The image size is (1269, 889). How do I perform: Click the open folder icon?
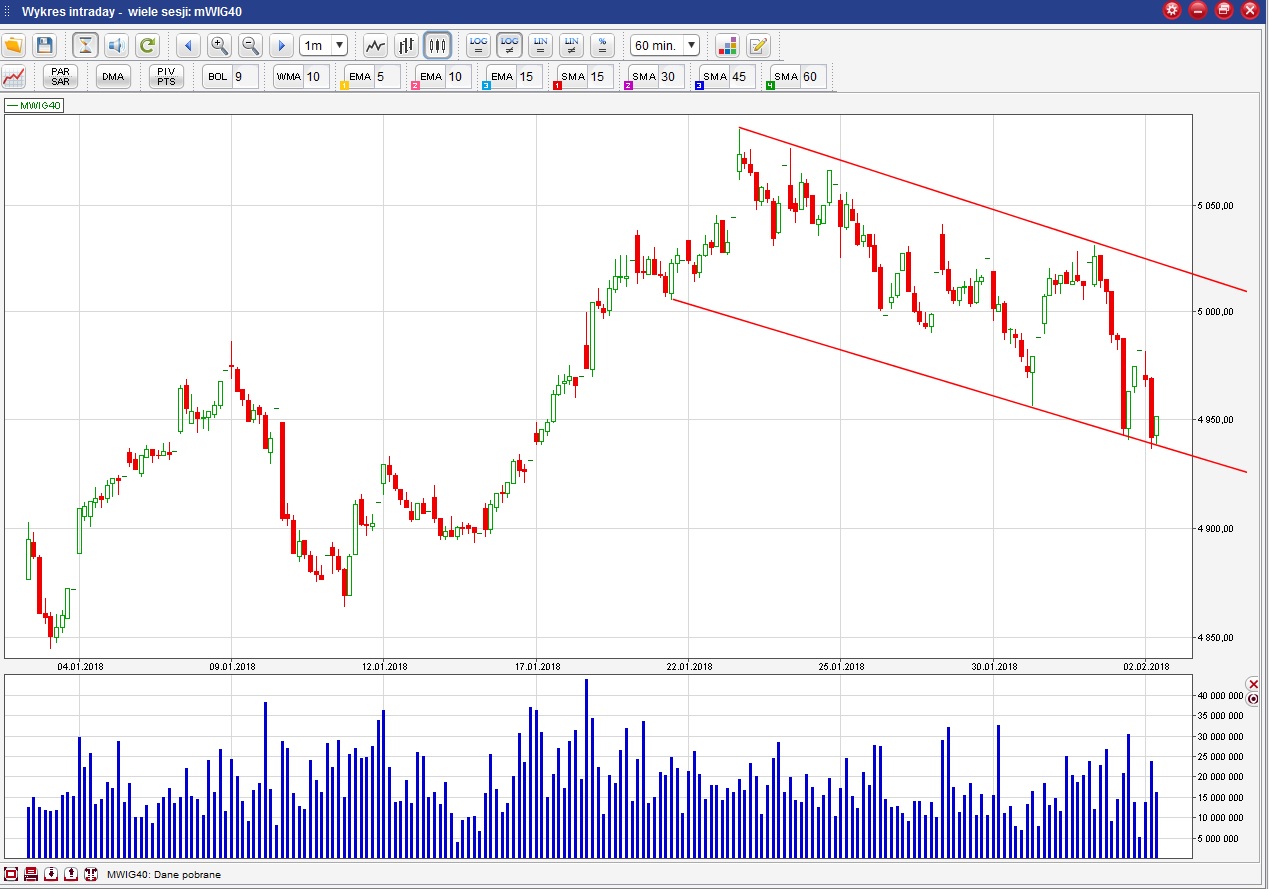(x=13, y=45)
